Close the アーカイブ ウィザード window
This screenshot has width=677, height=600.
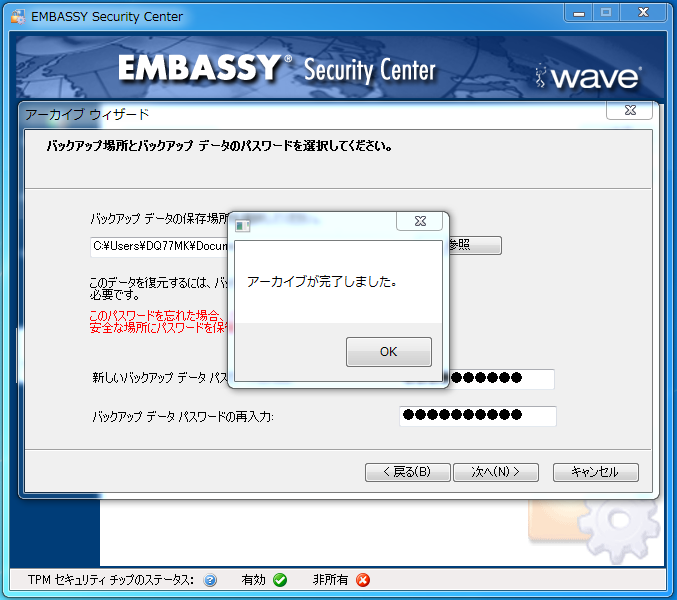[x=630, y=111]
